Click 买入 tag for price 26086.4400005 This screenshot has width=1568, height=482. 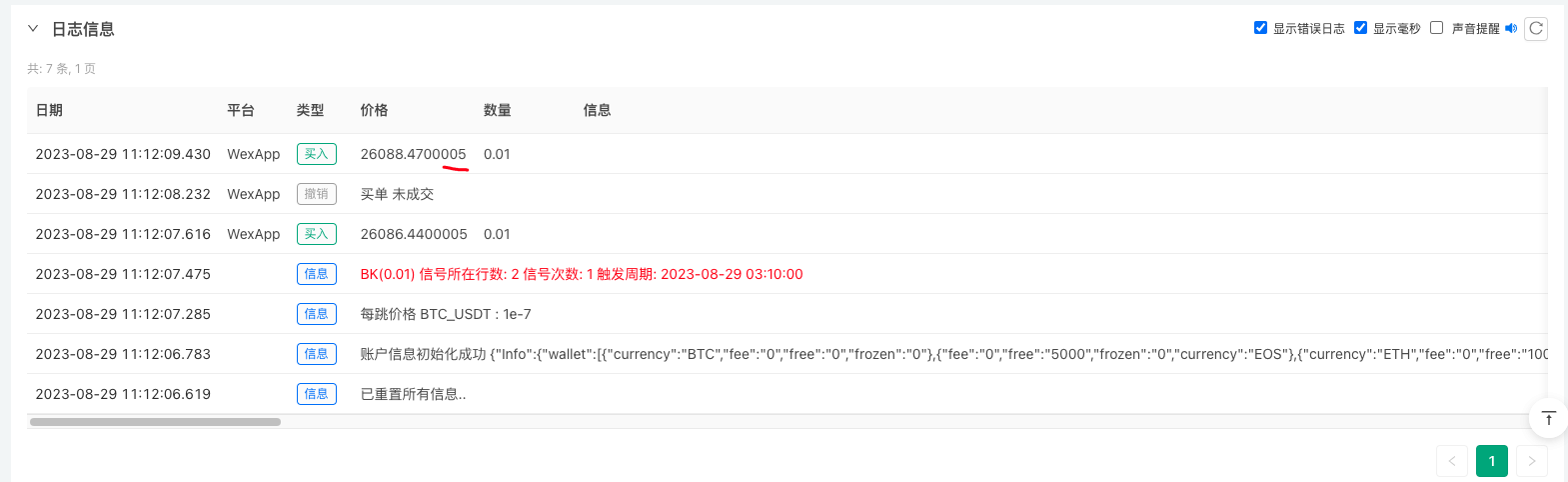316,234
